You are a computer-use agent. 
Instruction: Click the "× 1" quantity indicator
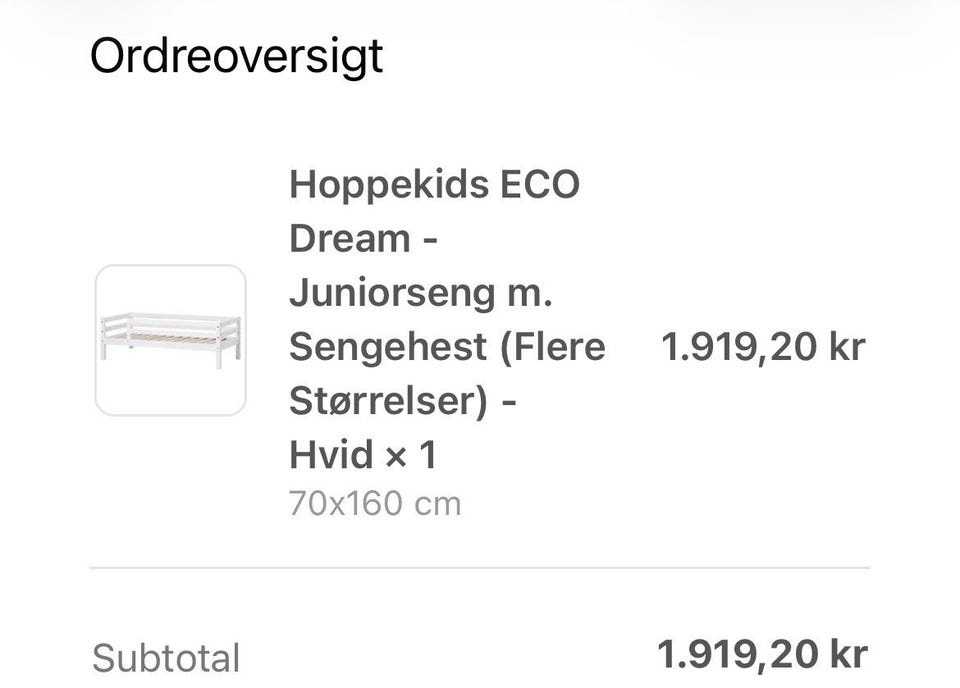tap(412, 455)
